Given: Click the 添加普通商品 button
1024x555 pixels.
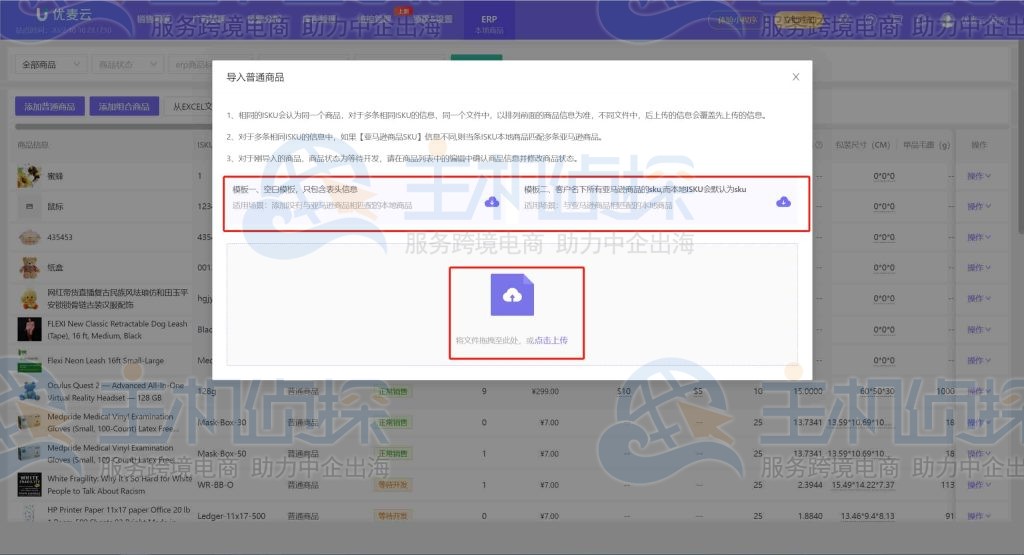Looking at the screenshot, I should pyautogui.click(x=50, y=106).
